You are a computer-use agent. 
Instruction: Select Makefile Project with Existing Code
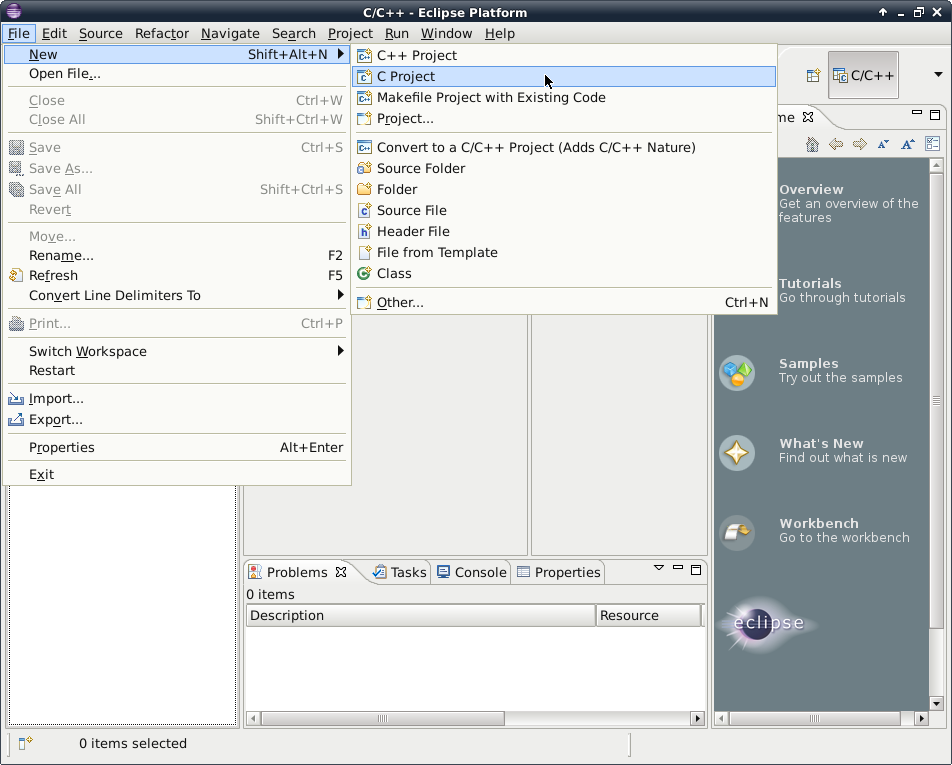tap(563, 97)
